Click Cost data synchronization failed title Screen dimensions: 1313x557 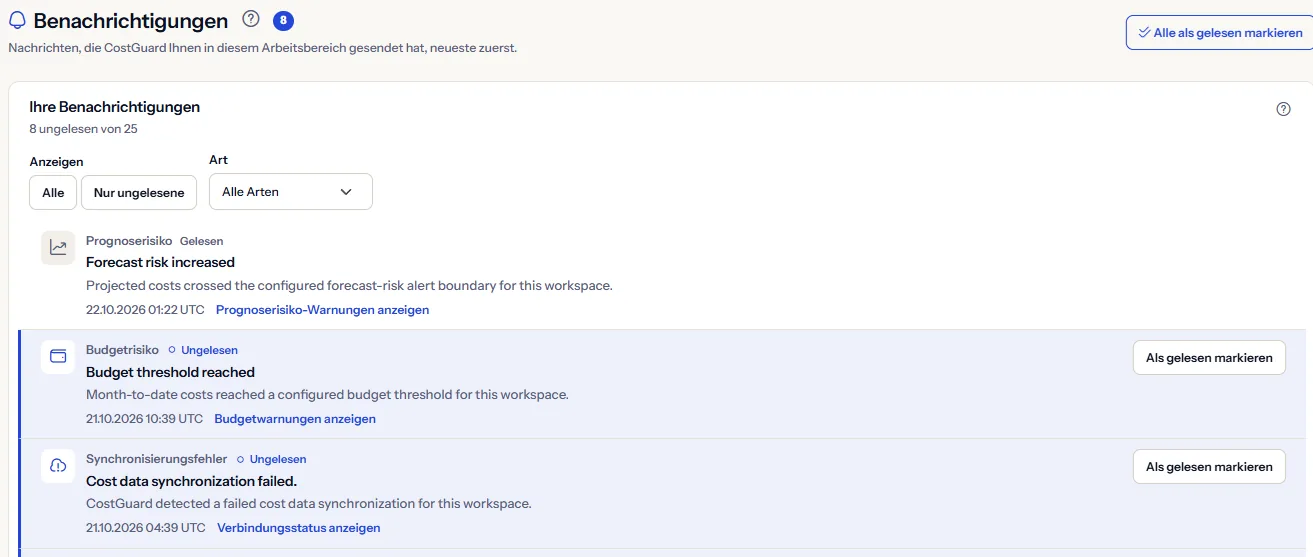pyautogui.click(x=191, y=481)
